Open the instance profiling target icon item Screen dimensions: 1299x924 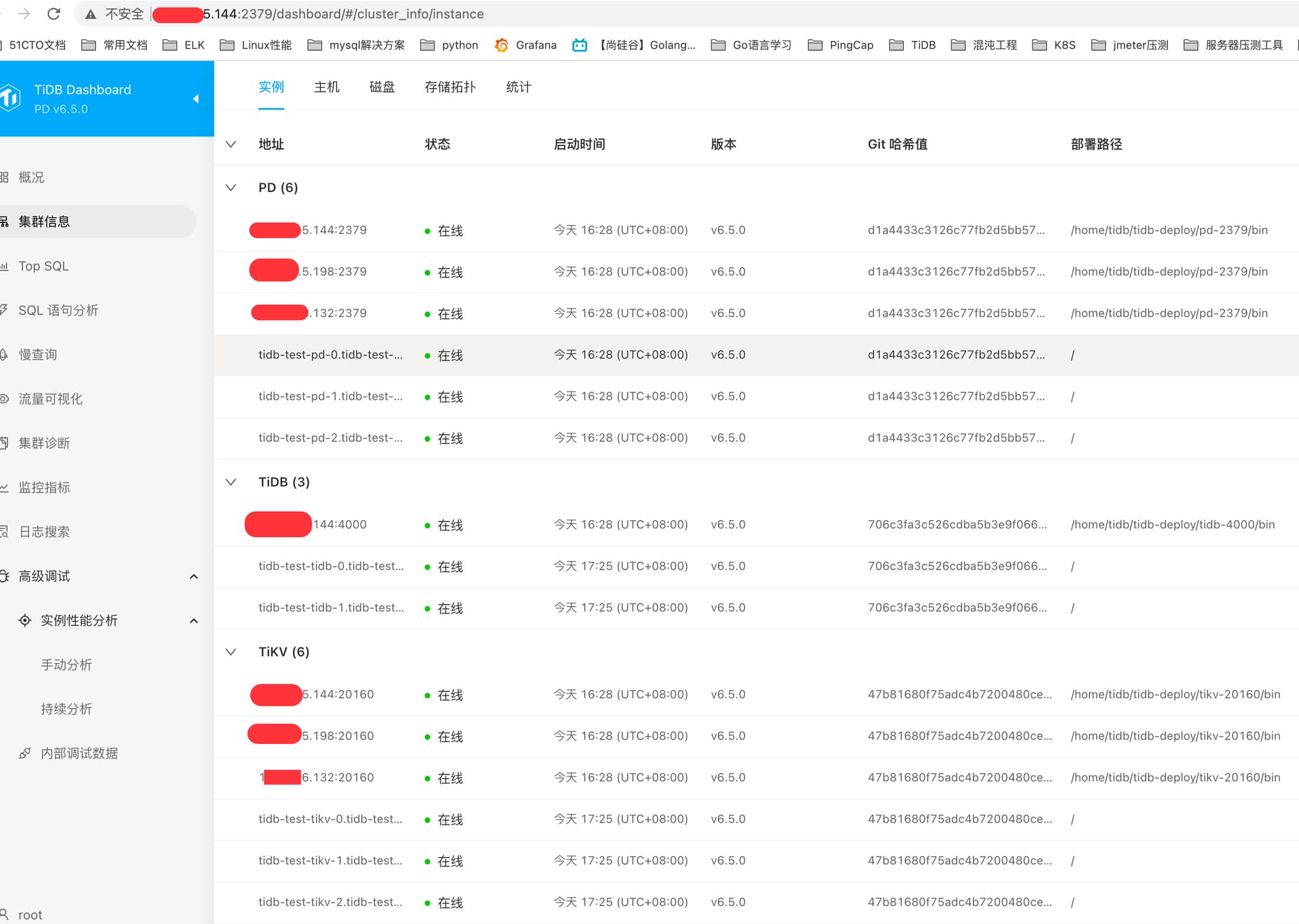[x=25, y=620]
